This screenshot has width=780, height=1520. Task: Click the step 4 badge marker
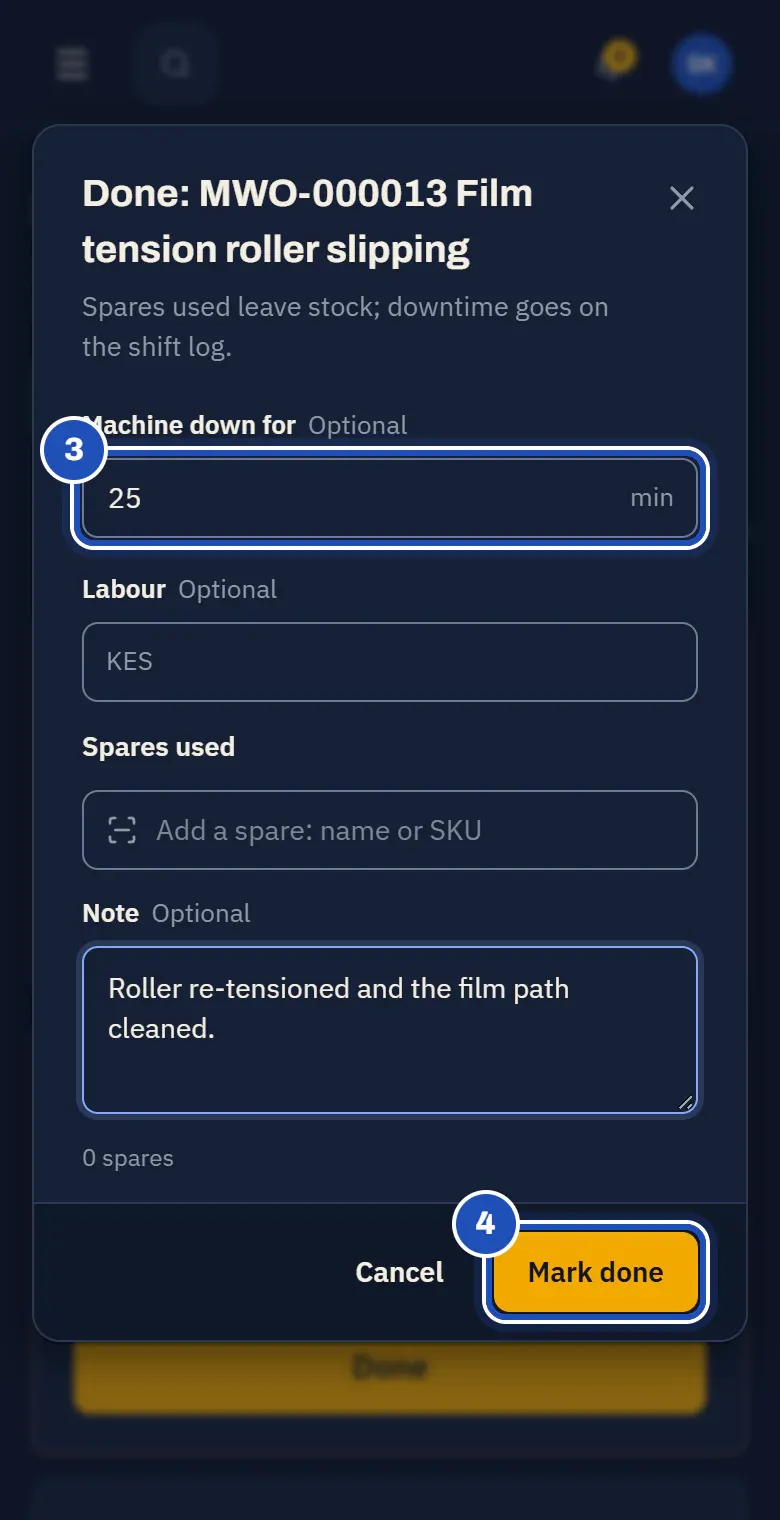click(485, 1223)
